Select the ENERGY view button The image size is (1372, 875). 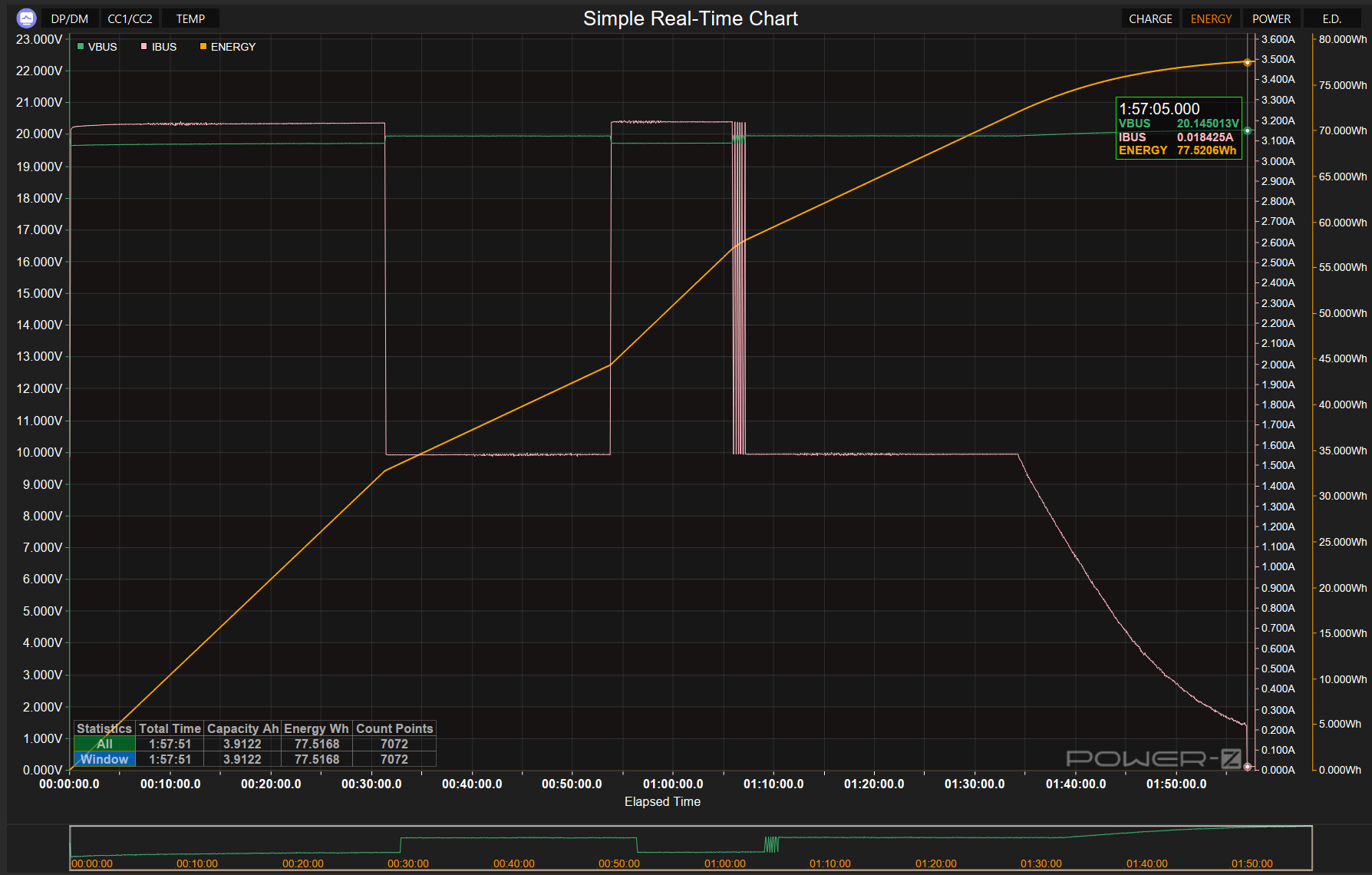(1211, 18)
